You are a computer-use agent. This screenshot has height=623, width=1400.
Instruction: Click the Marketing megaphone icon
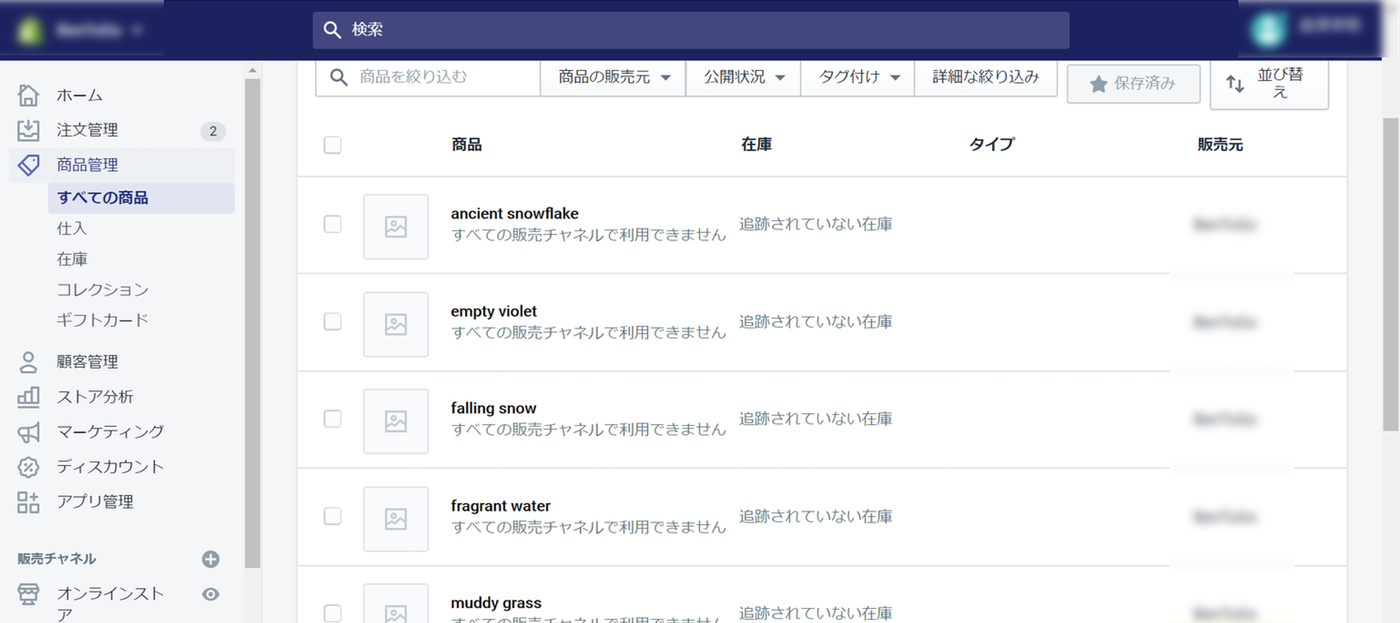pyautogui.click(x=28, y=432)
